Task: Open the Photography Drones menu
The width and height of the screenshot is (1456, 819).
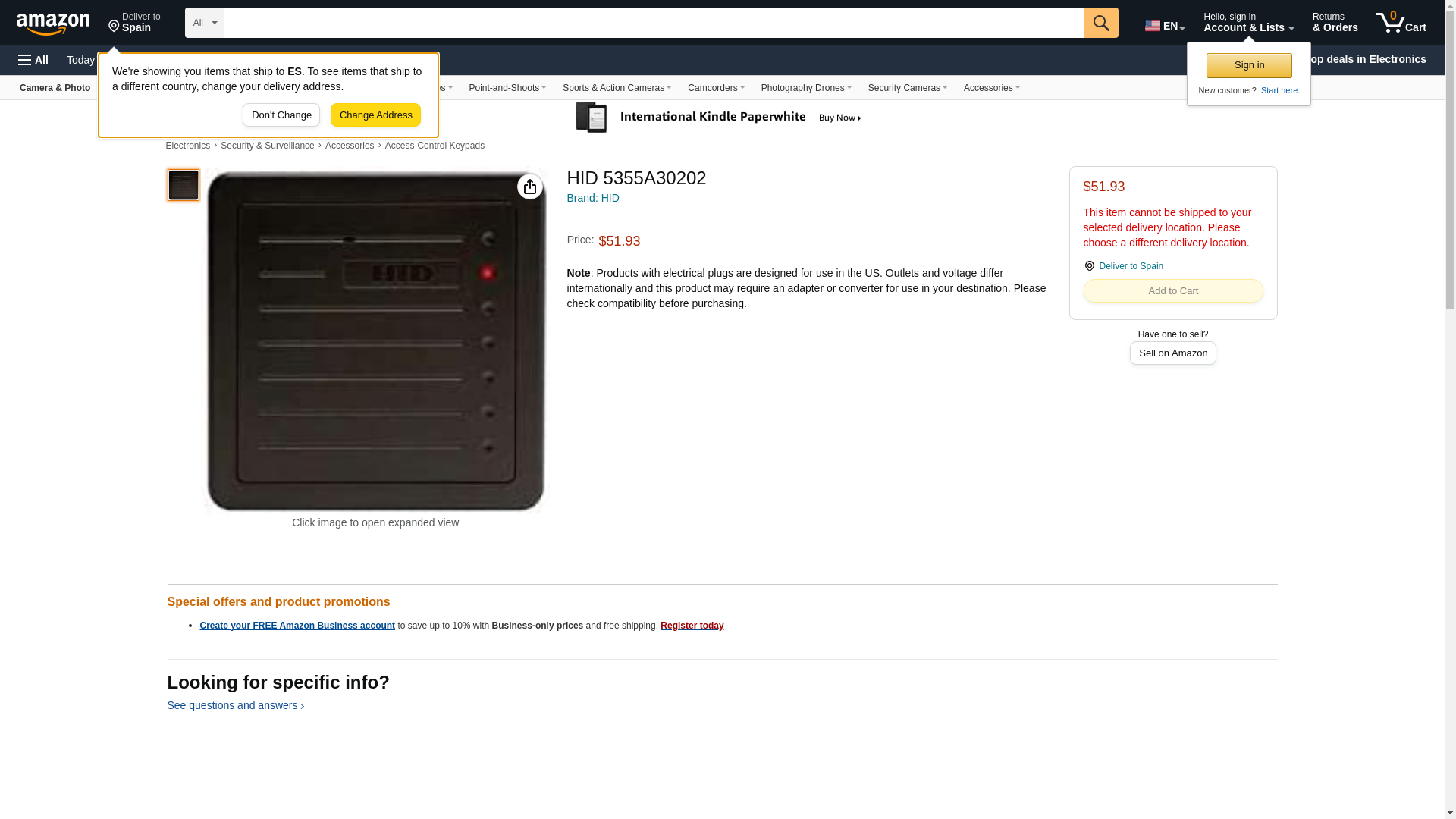Action: click(805, 88)
